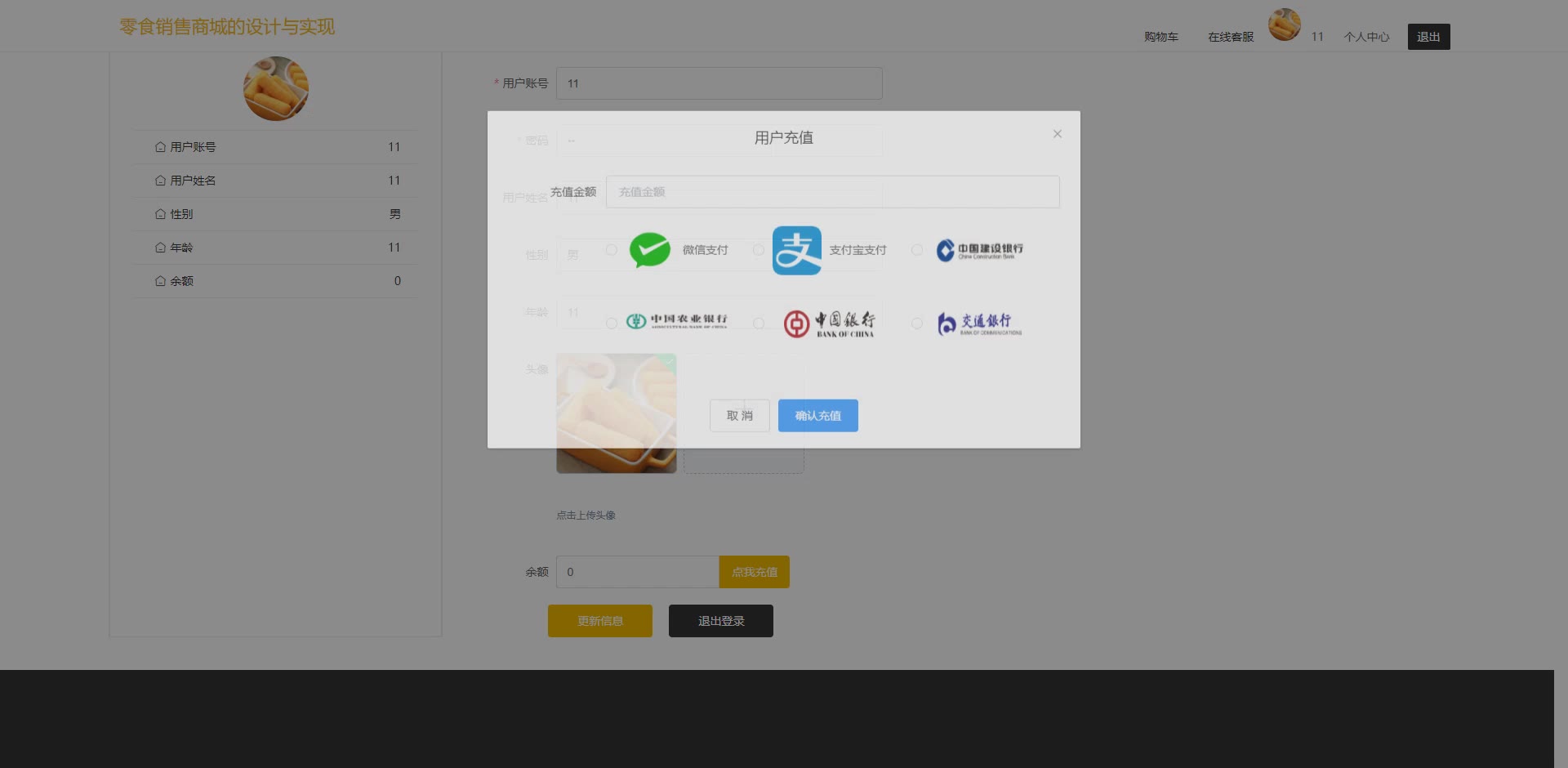The image size is (1568, 768).
Task: Click the China Construction Bank logo
Action: (979, 250)
